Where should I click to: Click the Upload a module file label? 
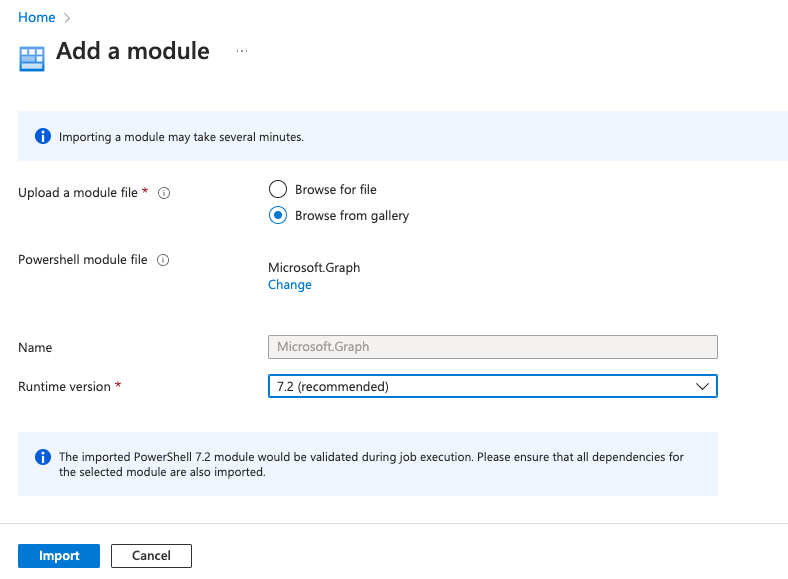tap(78, 193)
